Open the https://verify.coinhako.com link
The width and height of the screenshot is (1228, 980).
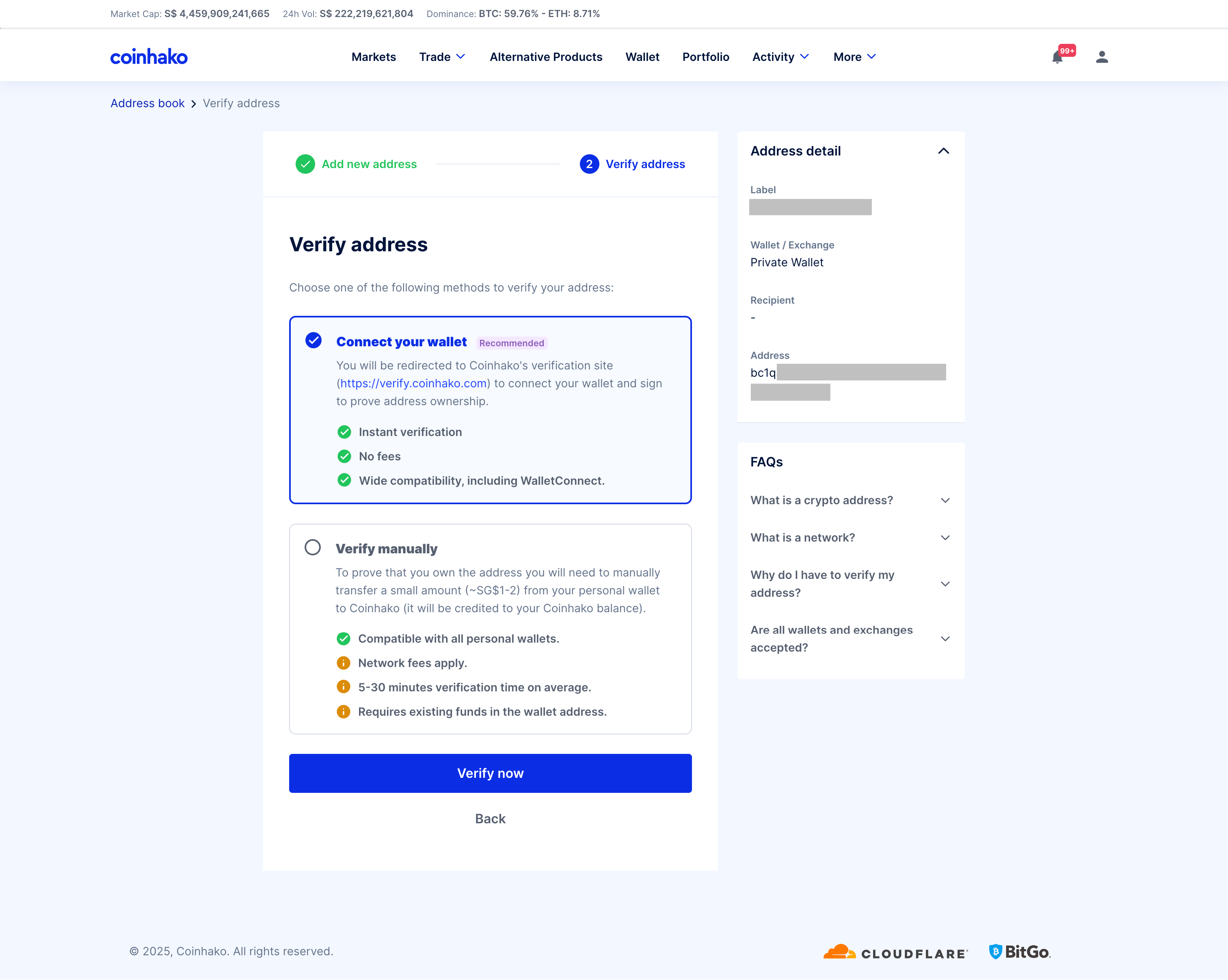point(413,383)
